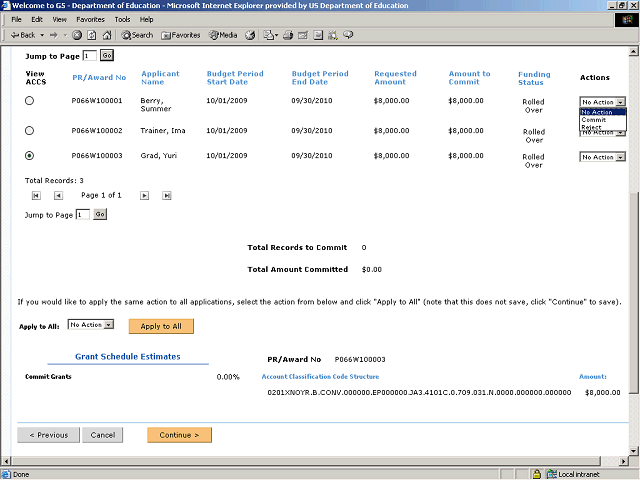Go to previous page of records
640x480 pixels.
(x=58, y=196)
